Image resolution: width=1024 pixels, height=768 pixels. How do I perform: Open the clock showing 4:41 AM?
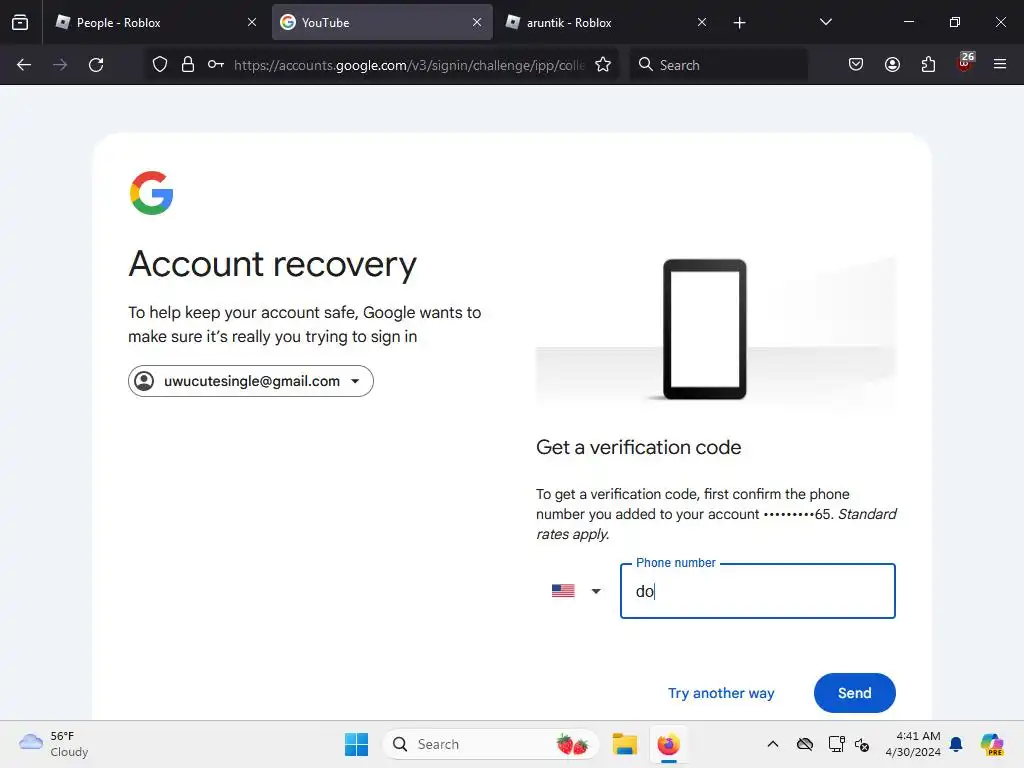pyautogui.click(x=913, y=744)
